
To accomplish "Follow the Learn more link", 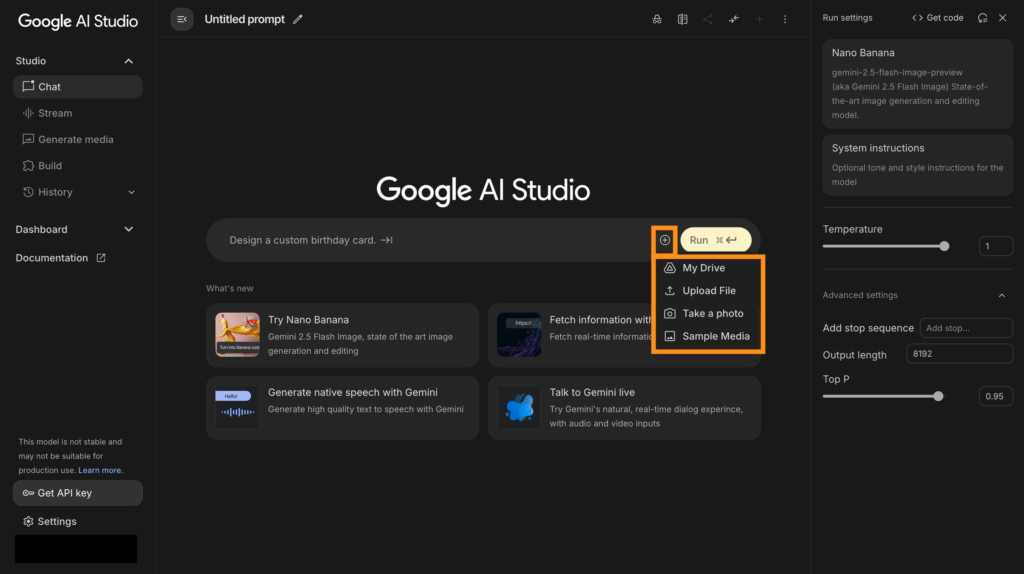I will [99, 470].
